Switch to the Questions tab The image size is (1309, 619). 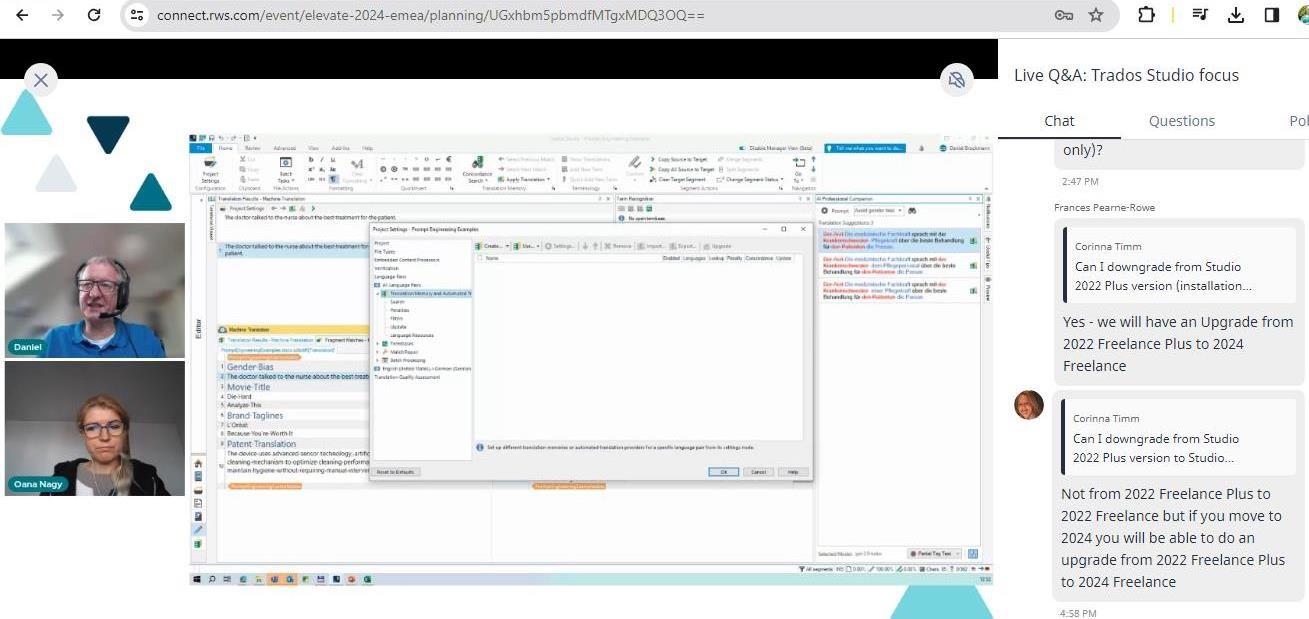point(1182,121)
